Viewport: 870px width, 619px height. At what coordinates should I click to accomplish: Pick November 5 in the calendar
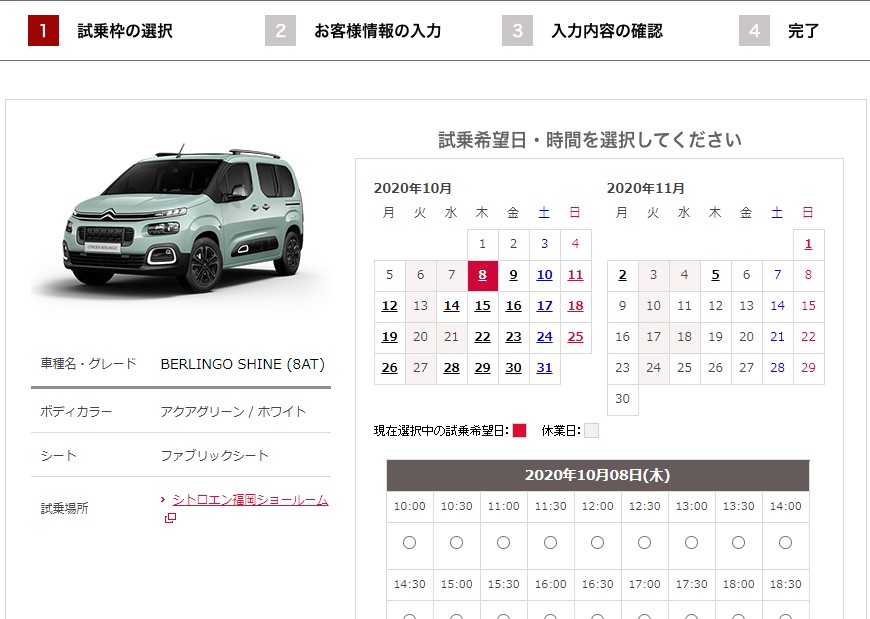[x=715, y=275]
